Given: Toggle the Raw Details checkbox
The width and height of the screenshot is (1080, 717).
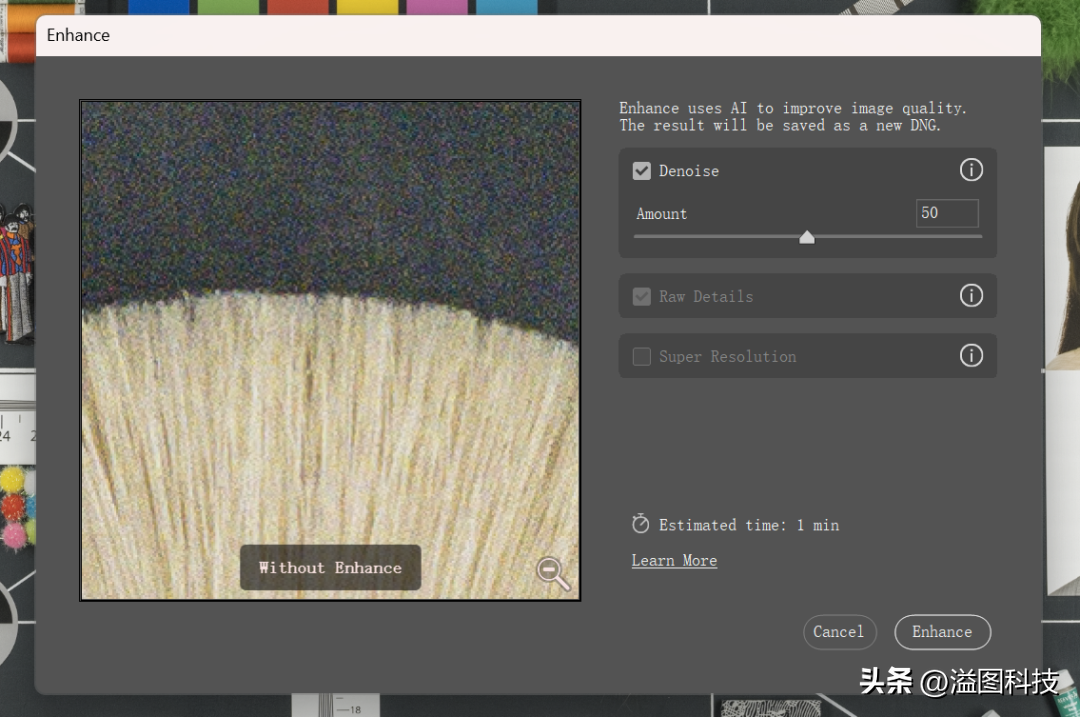Looking at the screenshot, I should (x=641, y=296).
